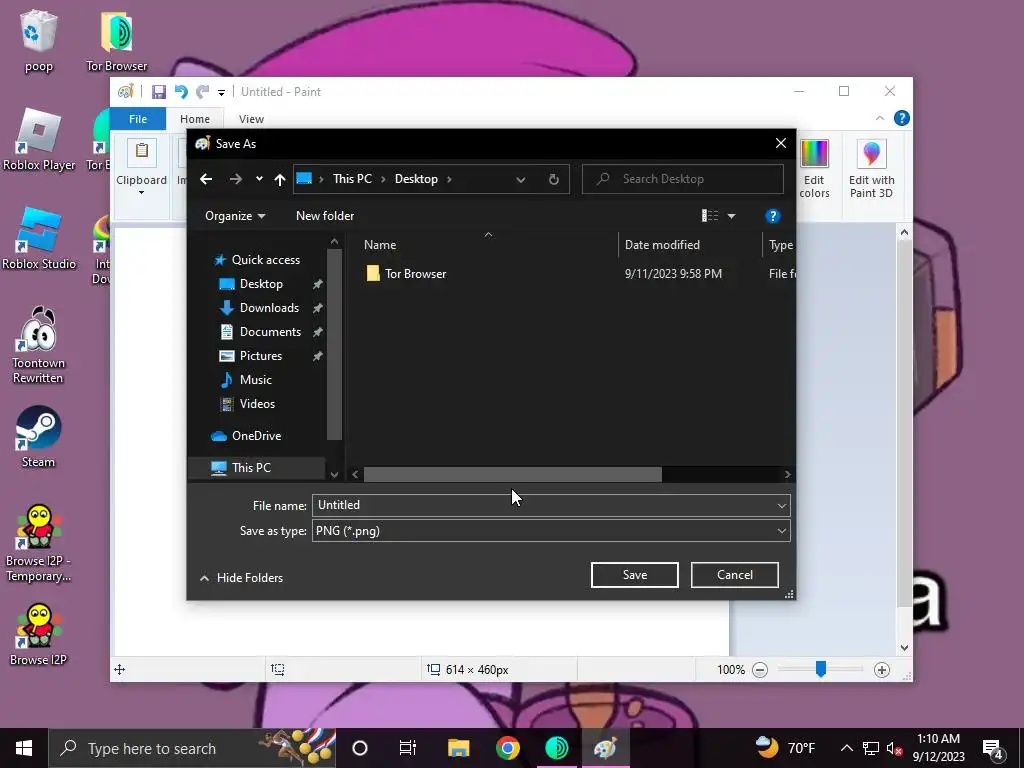Collapse the Paint ribbon with the chevron
Screen dimensions: 1024x768
click(x=880, y=118)
